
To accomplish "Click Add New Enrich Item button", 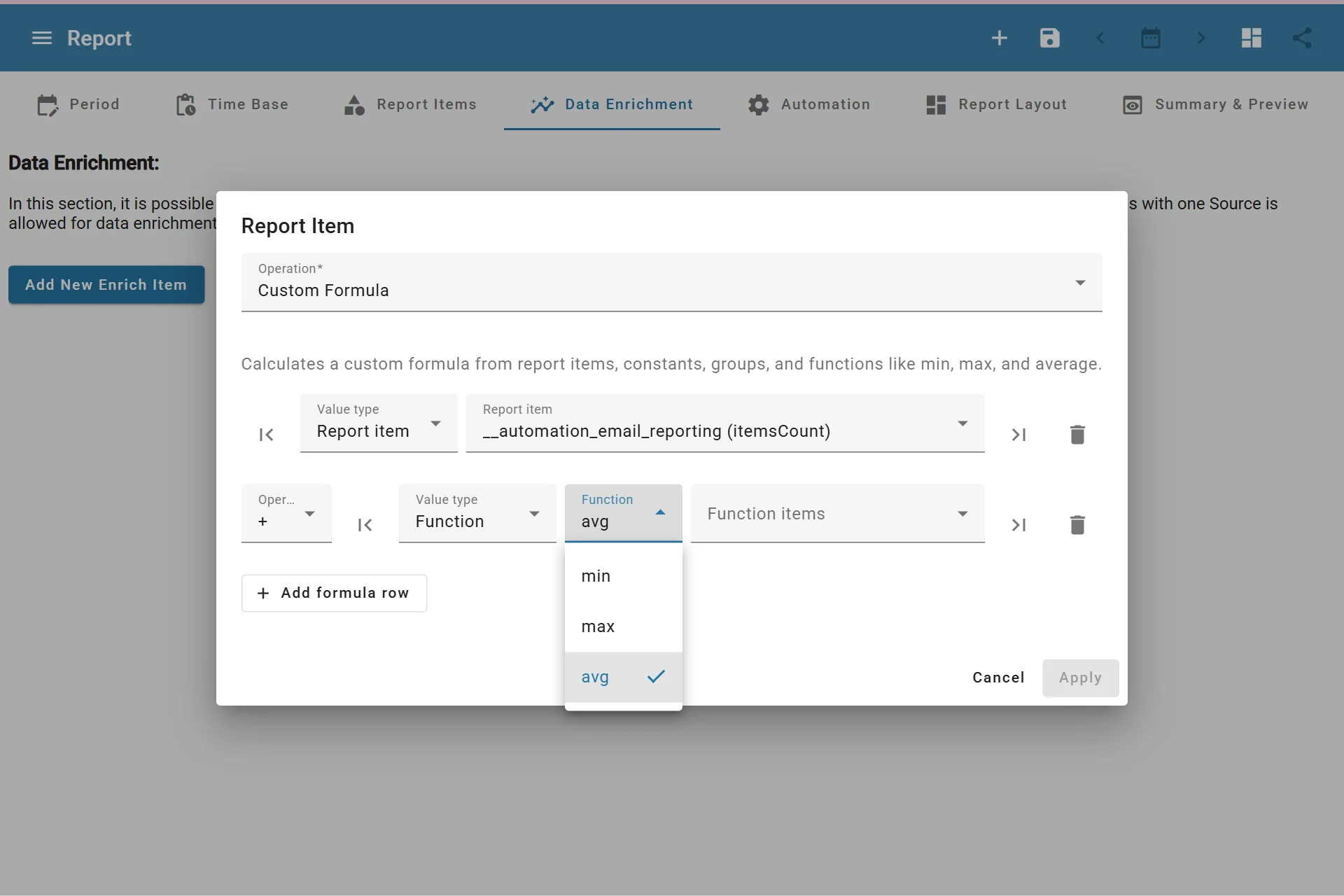I will [x=106, y=285].
